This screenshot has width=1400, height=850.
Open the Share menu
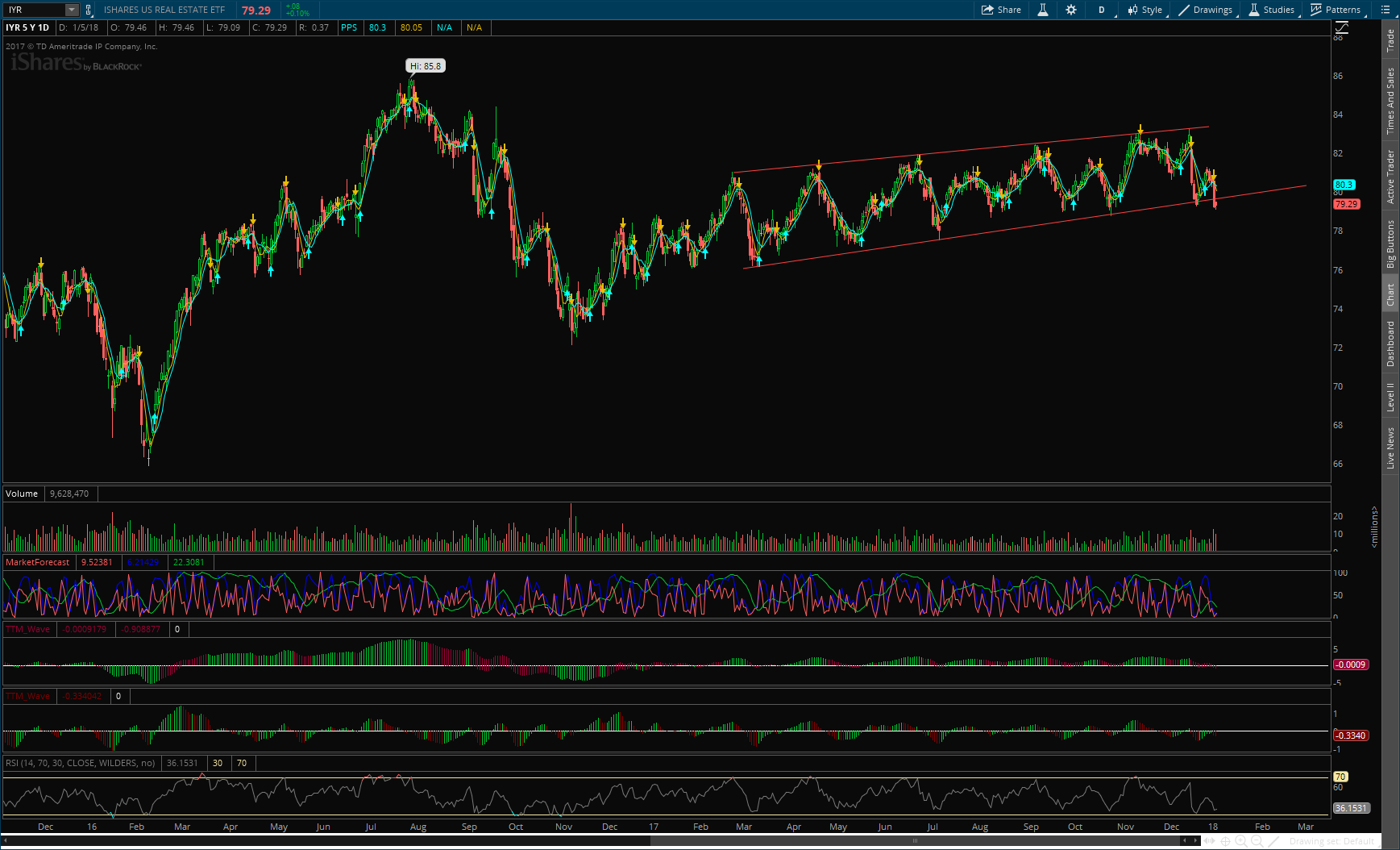1001,10
